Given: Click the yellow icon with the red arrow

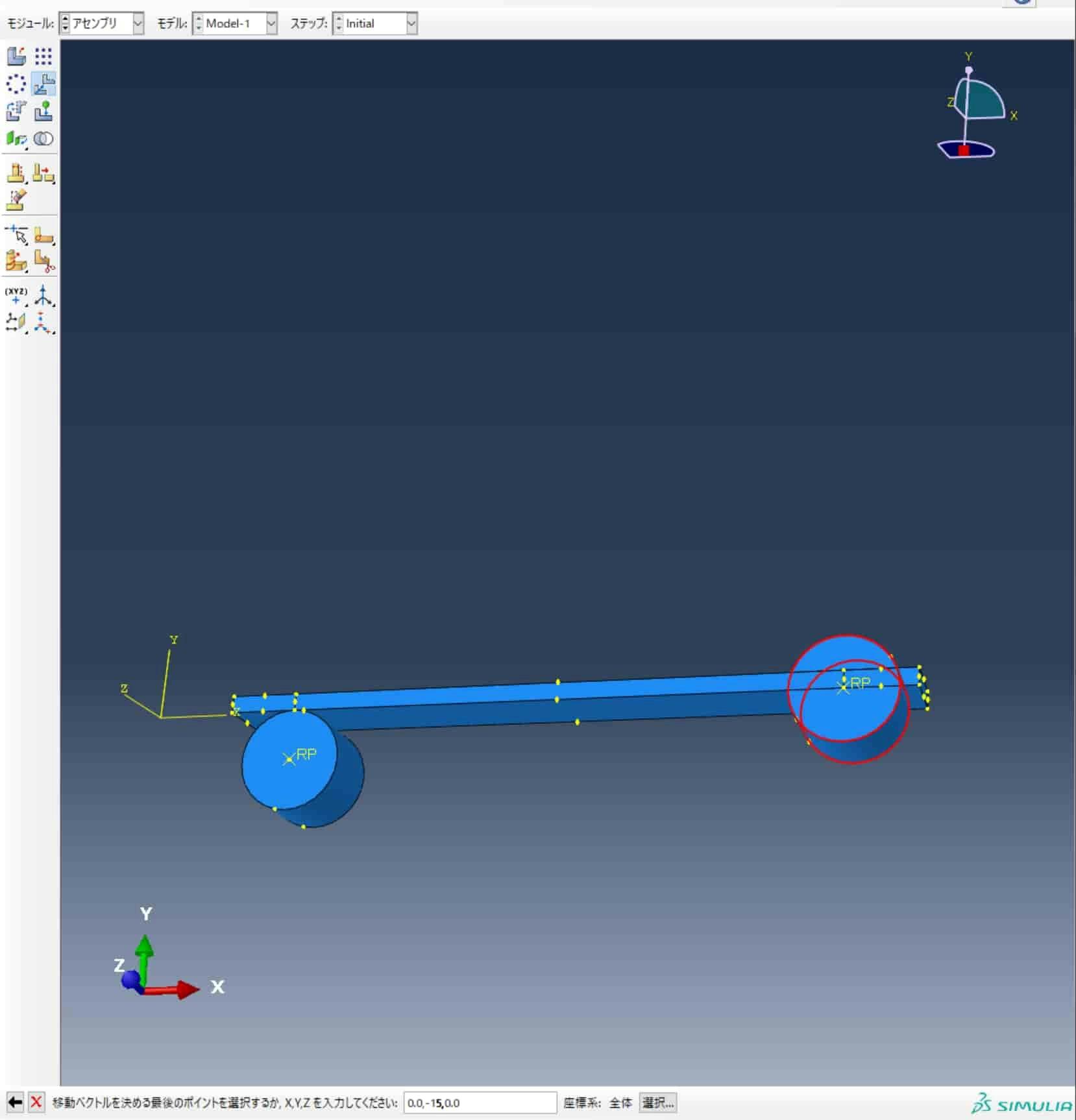Looking at the screenshot, I should [x=43, y=173].
